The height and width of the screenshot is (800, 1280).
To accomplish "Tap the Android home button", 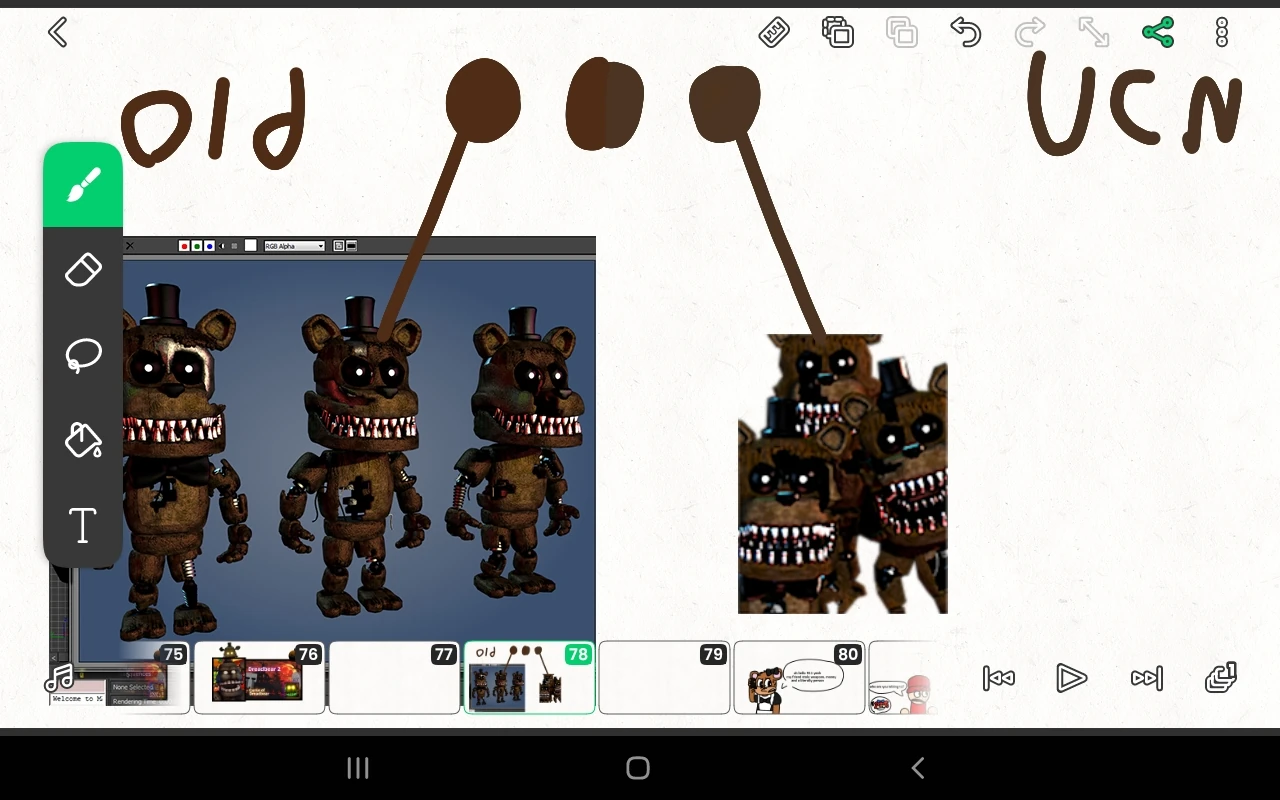I will coord(638,768).
